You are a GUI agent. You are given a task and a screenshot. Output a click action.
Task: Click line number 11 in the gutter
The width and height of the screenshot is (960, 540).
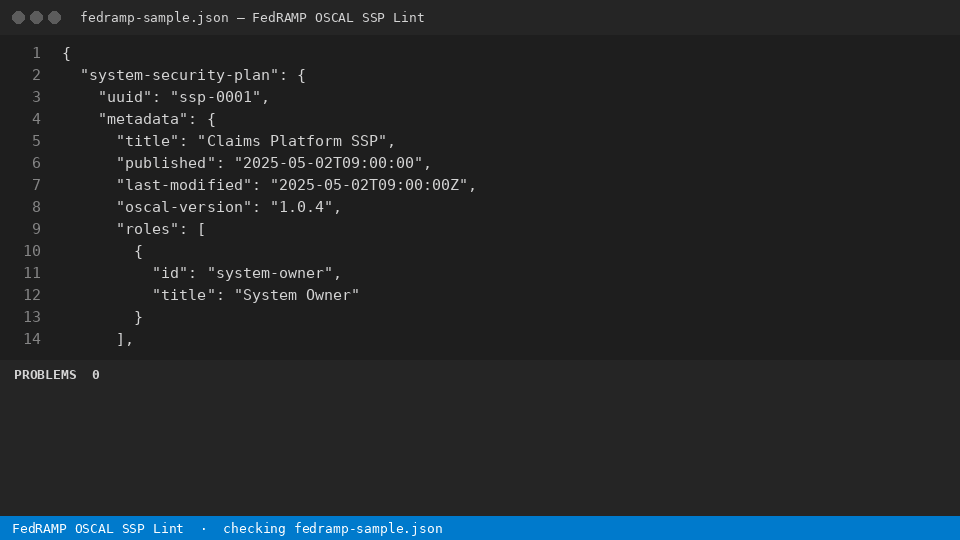[x=32, y=274]
